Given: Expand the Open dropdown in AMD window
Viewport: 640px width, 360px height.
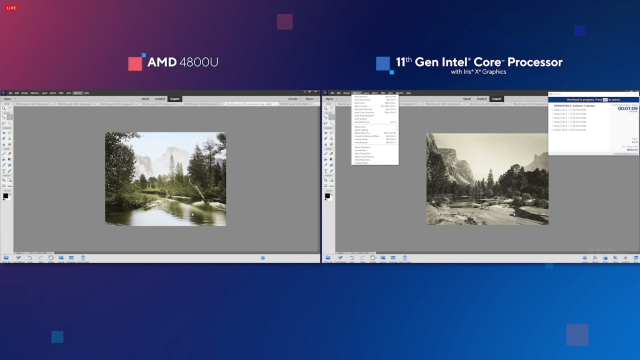Looking at the screenshot, I should click(x=15, y=99).
